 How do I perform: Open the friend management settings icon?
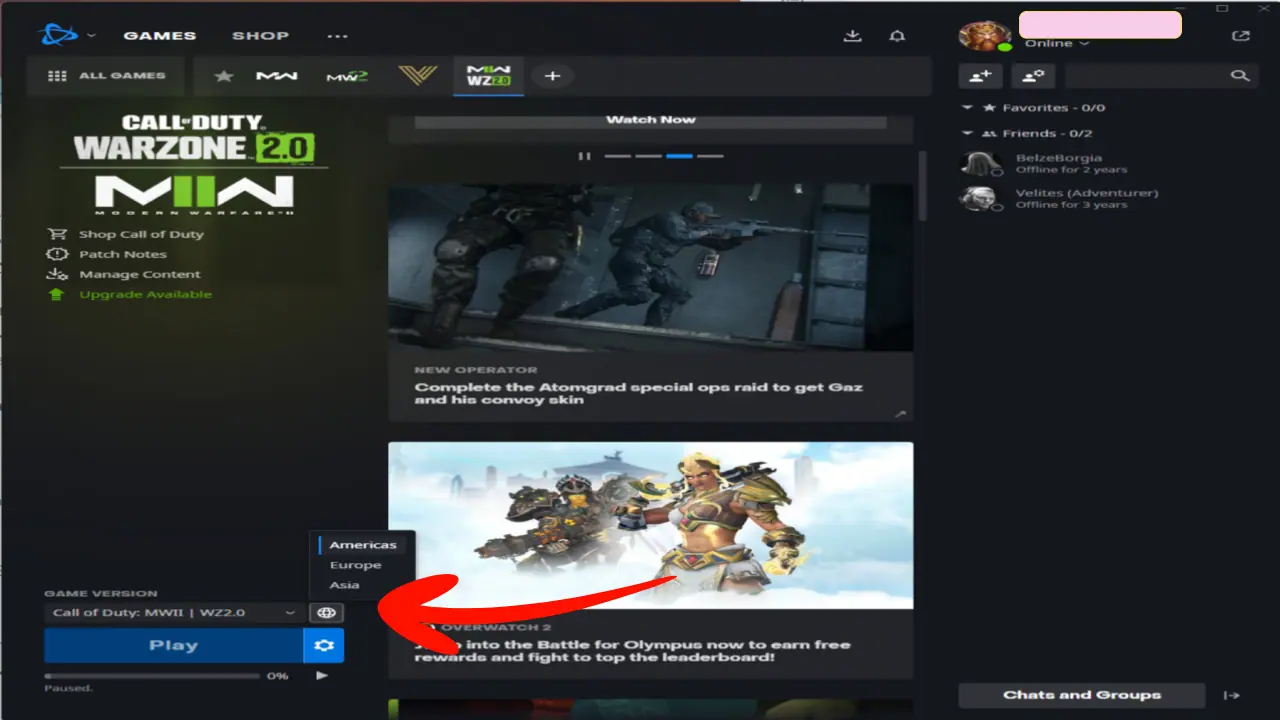pyautogui.click(x=1032, y=76)
